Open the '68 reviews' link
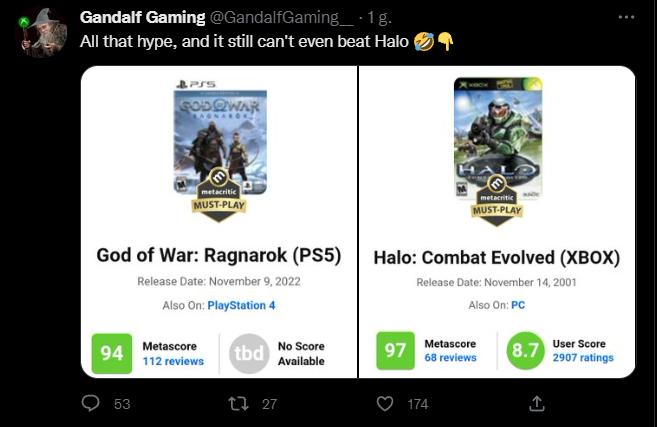657x427 pixels. tap(450, 358)
